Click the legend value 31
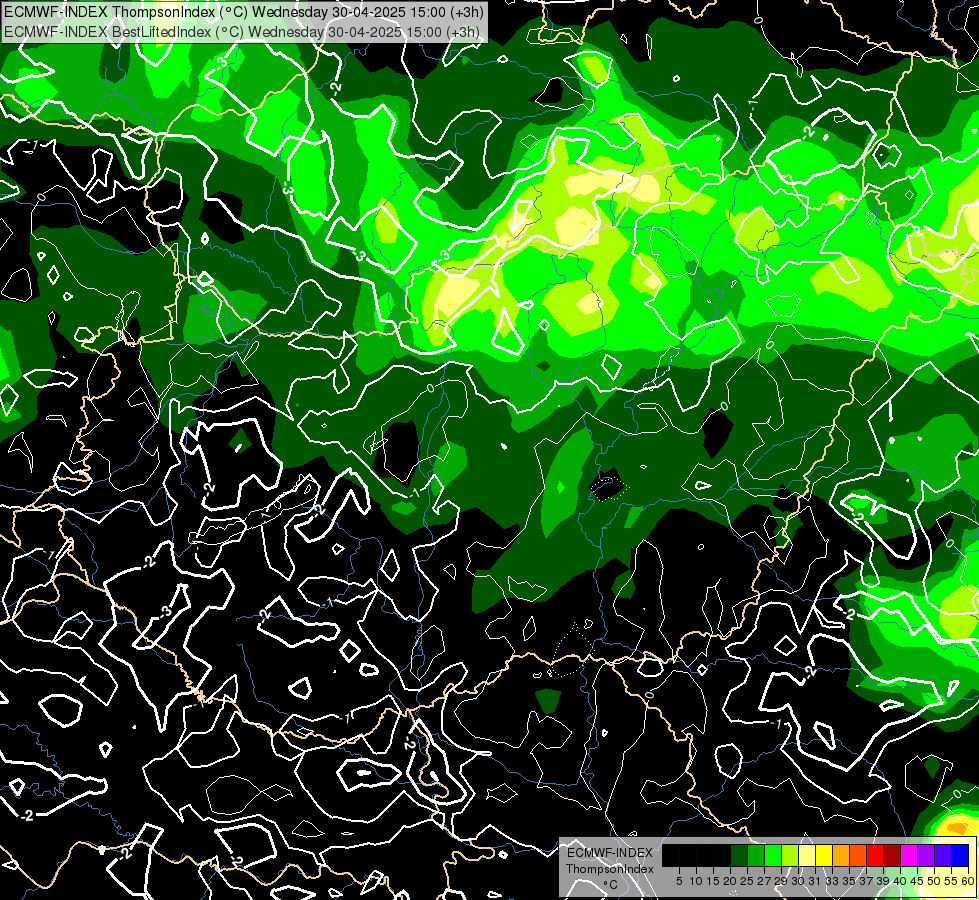Viewport: 979px width, 900px height. pyautogui.click(x=815, y=881)
